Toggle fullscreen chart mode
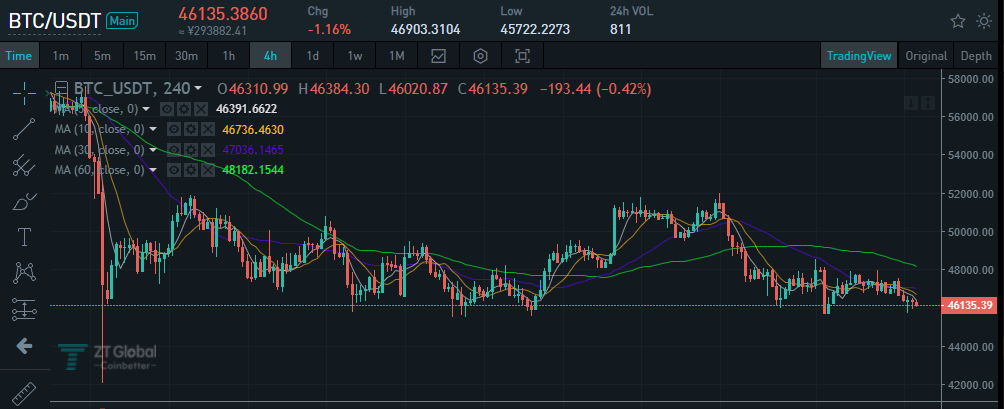 522,56
